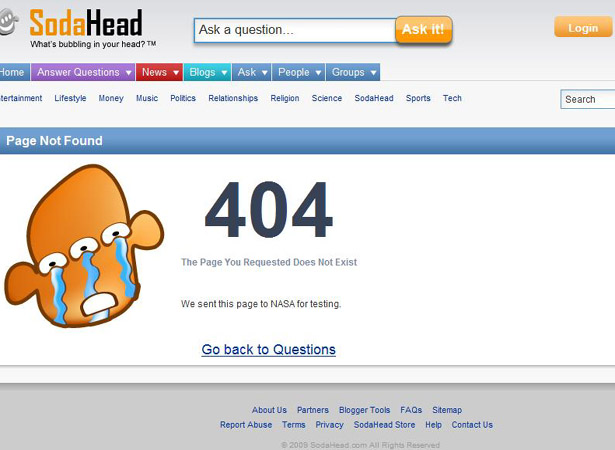
Task: Open the Partners footer link
Action: pos(313,410)
